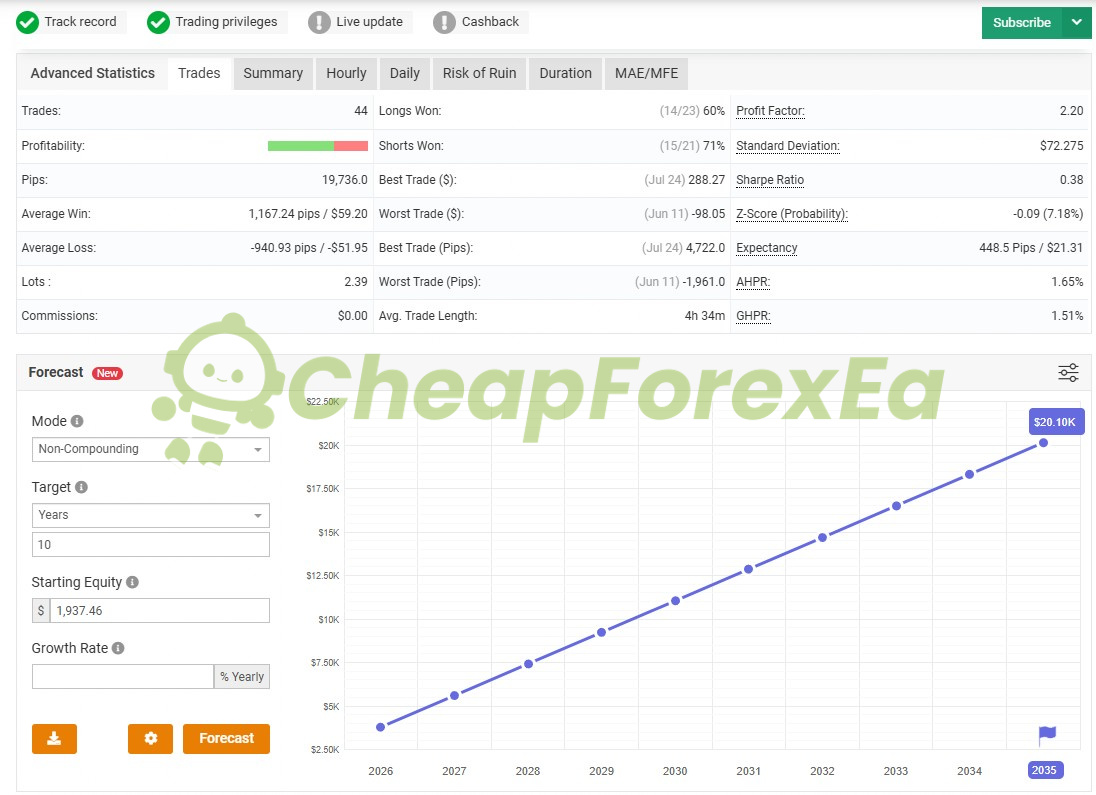Click the 2033 data point on chart
The width and height of the screenshot is (1096, 795).
pyautogui.click(x=896, y=506)
